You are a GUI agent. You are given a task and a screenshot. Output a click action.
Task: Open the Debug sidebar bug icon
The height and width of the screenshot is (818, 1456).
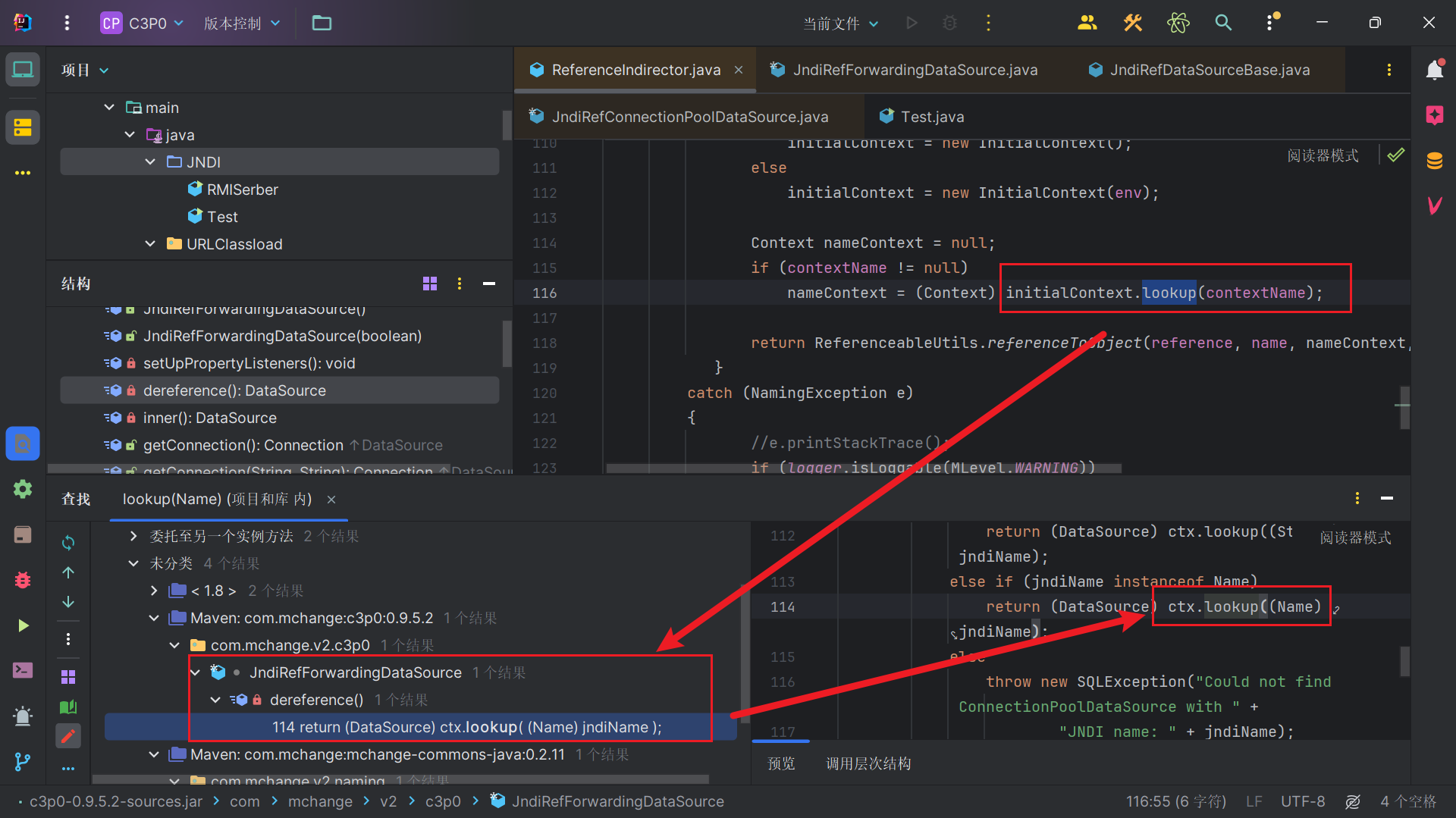(x=23, y=580)
